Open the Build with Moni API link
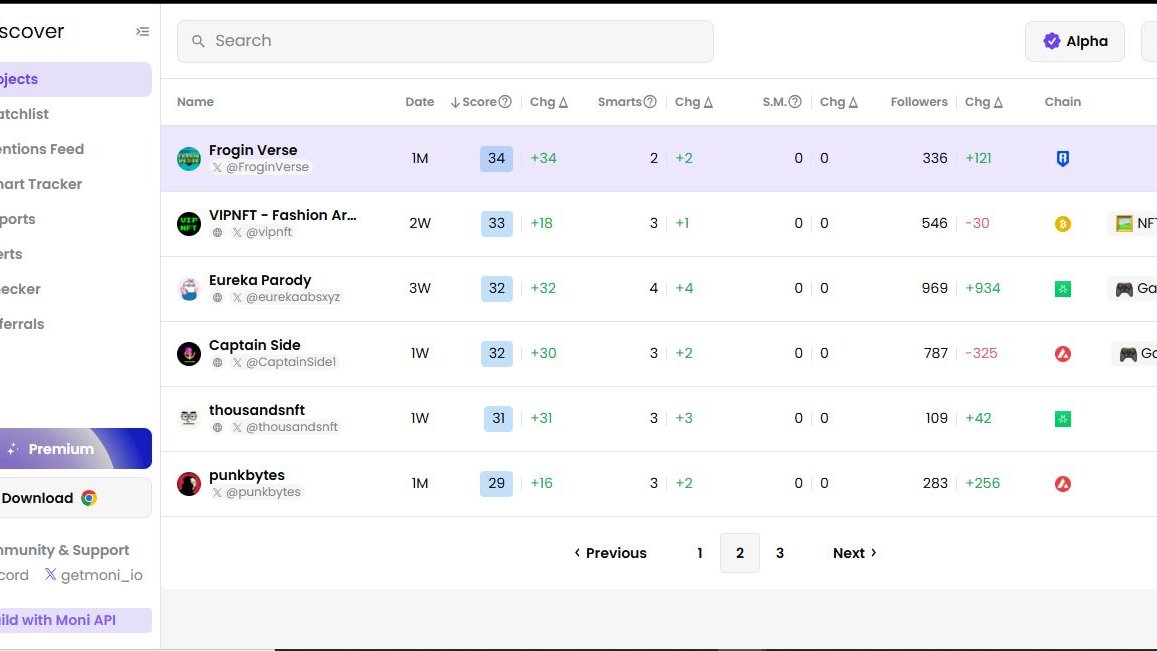 point(75,620)
